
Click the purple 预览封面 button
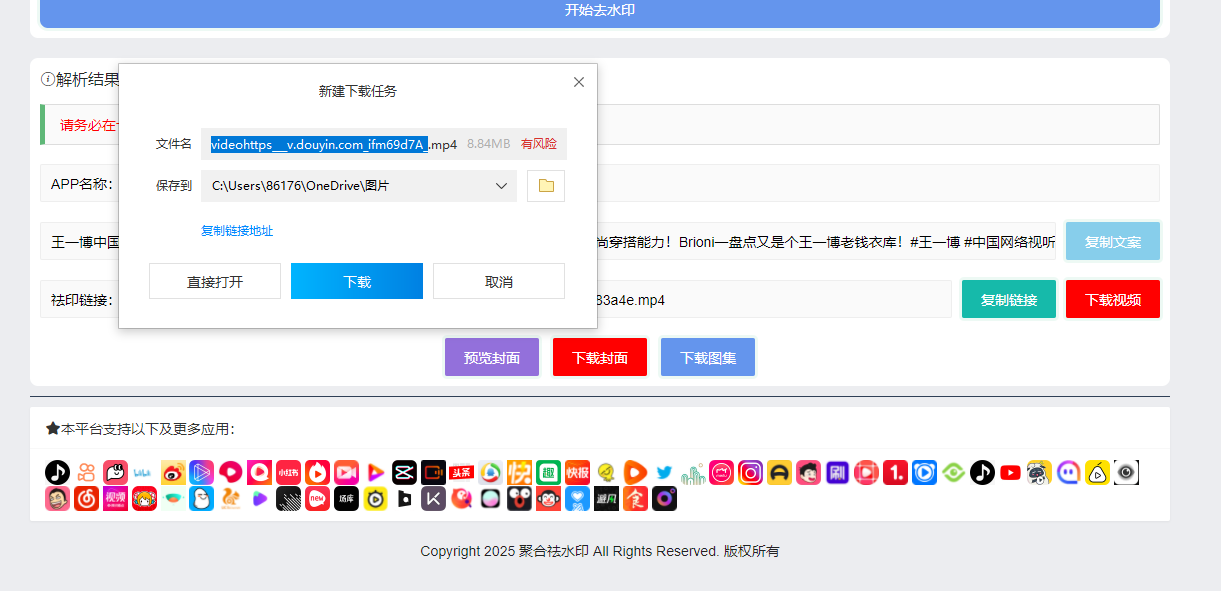click(492, 357)
